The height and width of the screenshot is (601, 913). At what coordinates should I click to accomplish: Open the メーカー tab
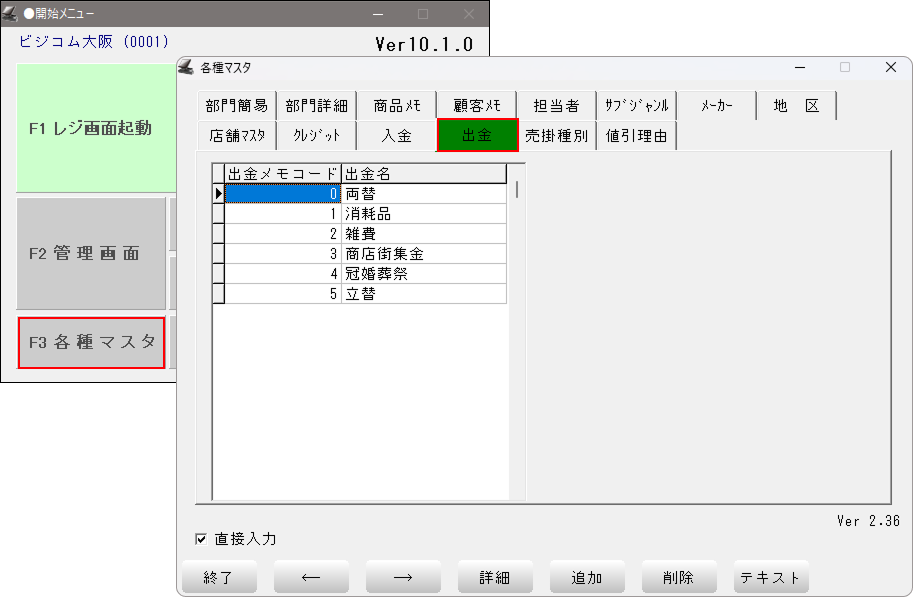point(716,106)
